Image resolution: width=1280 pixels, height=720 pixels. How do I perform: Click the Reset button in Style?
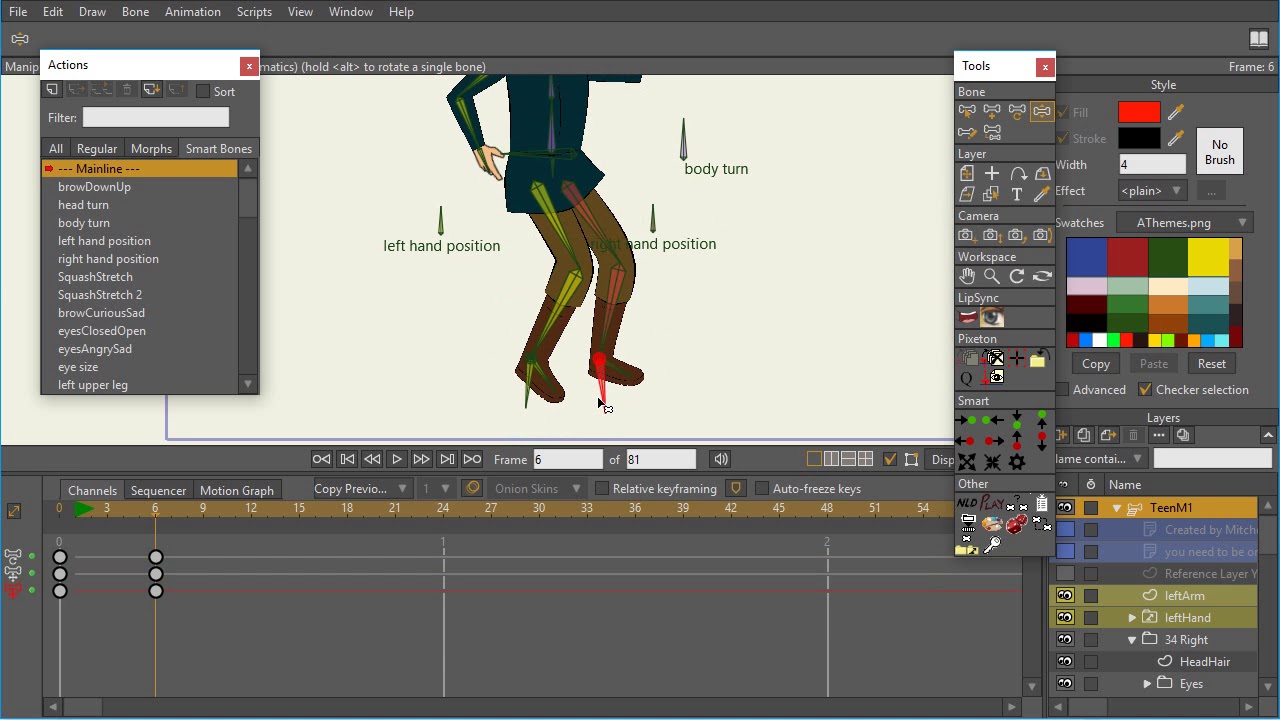tap(1211, 364)
